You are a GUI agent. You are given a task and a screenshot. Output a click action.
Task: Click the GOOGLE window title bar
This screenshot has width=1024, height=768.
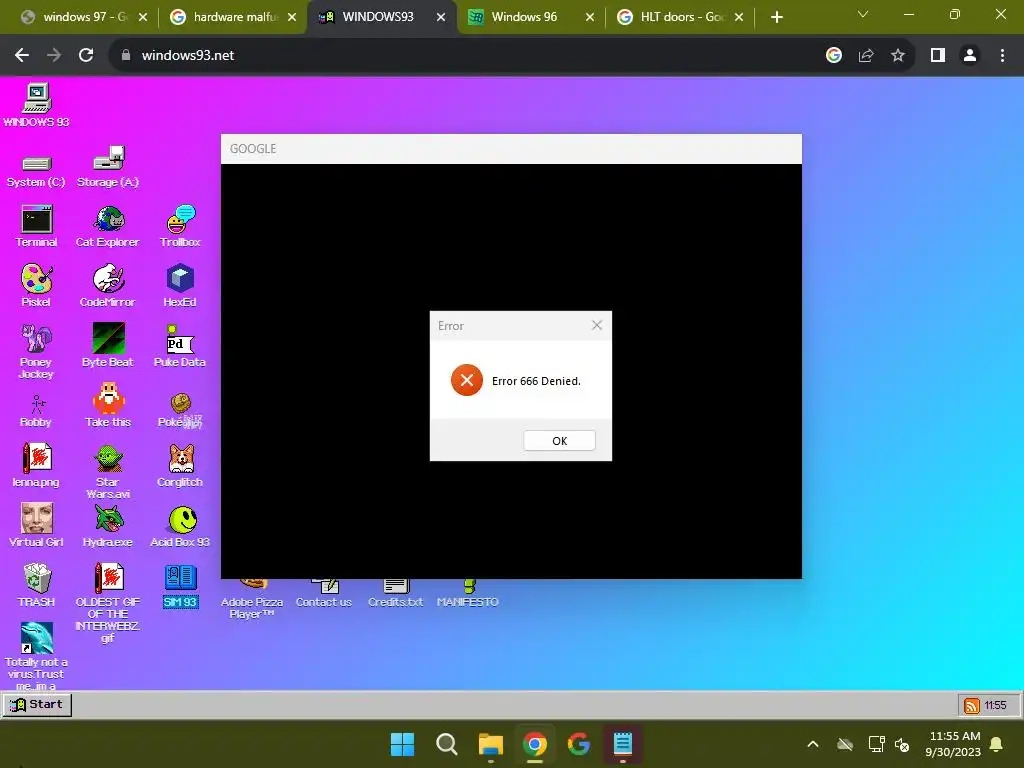click(511, 149)
